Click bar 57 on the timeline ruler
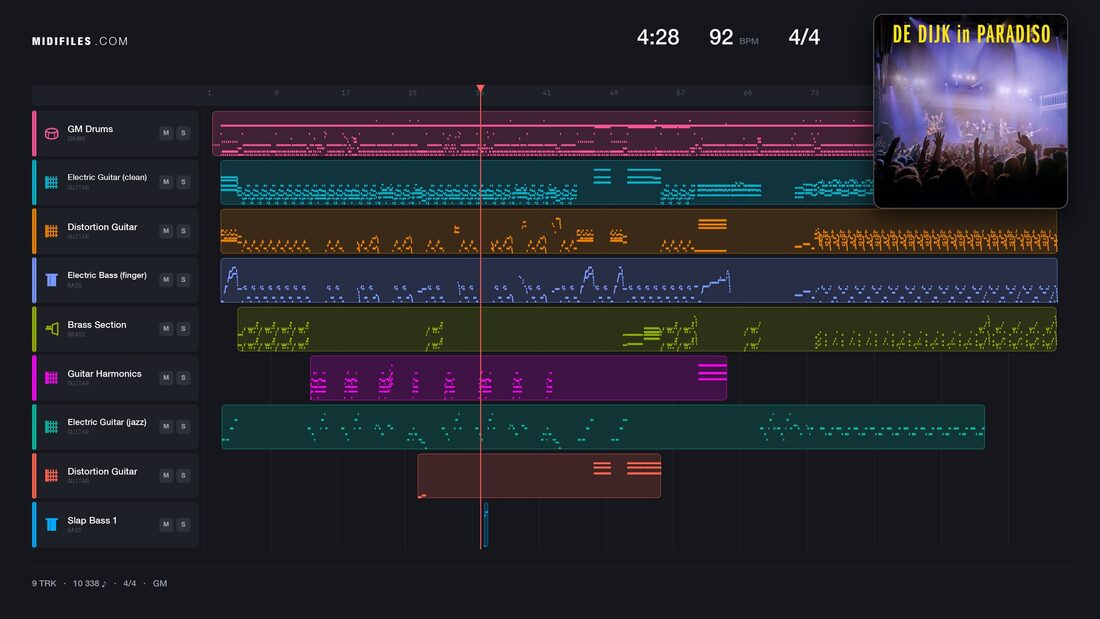The height and width of the screenshot is (619, 1100). (680, 93)
